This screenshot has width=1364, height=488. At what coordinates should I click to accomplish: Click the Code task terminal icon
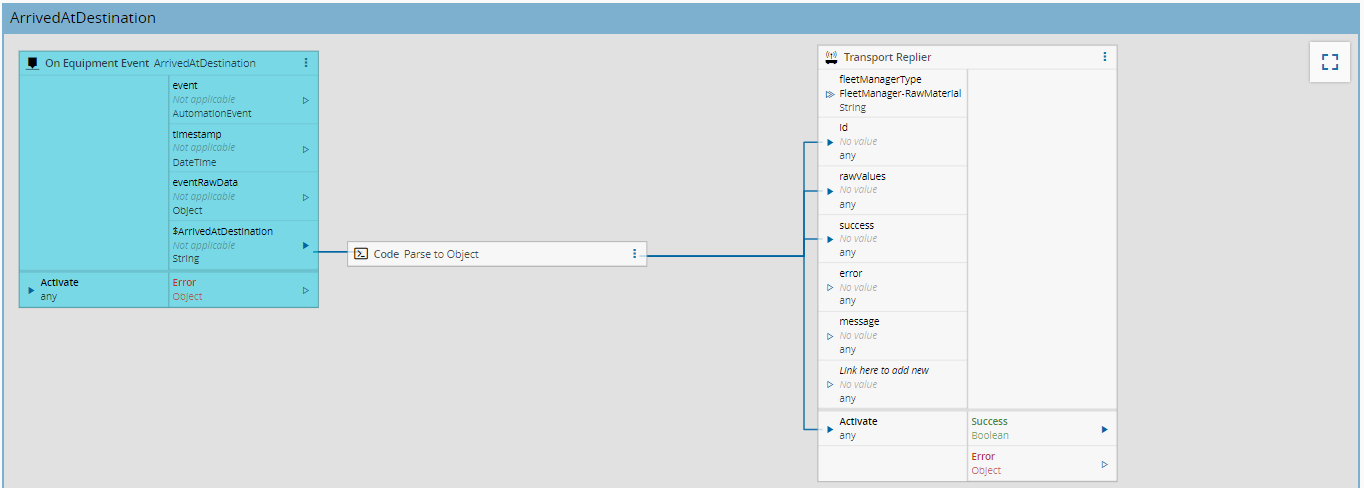point(361,254)
